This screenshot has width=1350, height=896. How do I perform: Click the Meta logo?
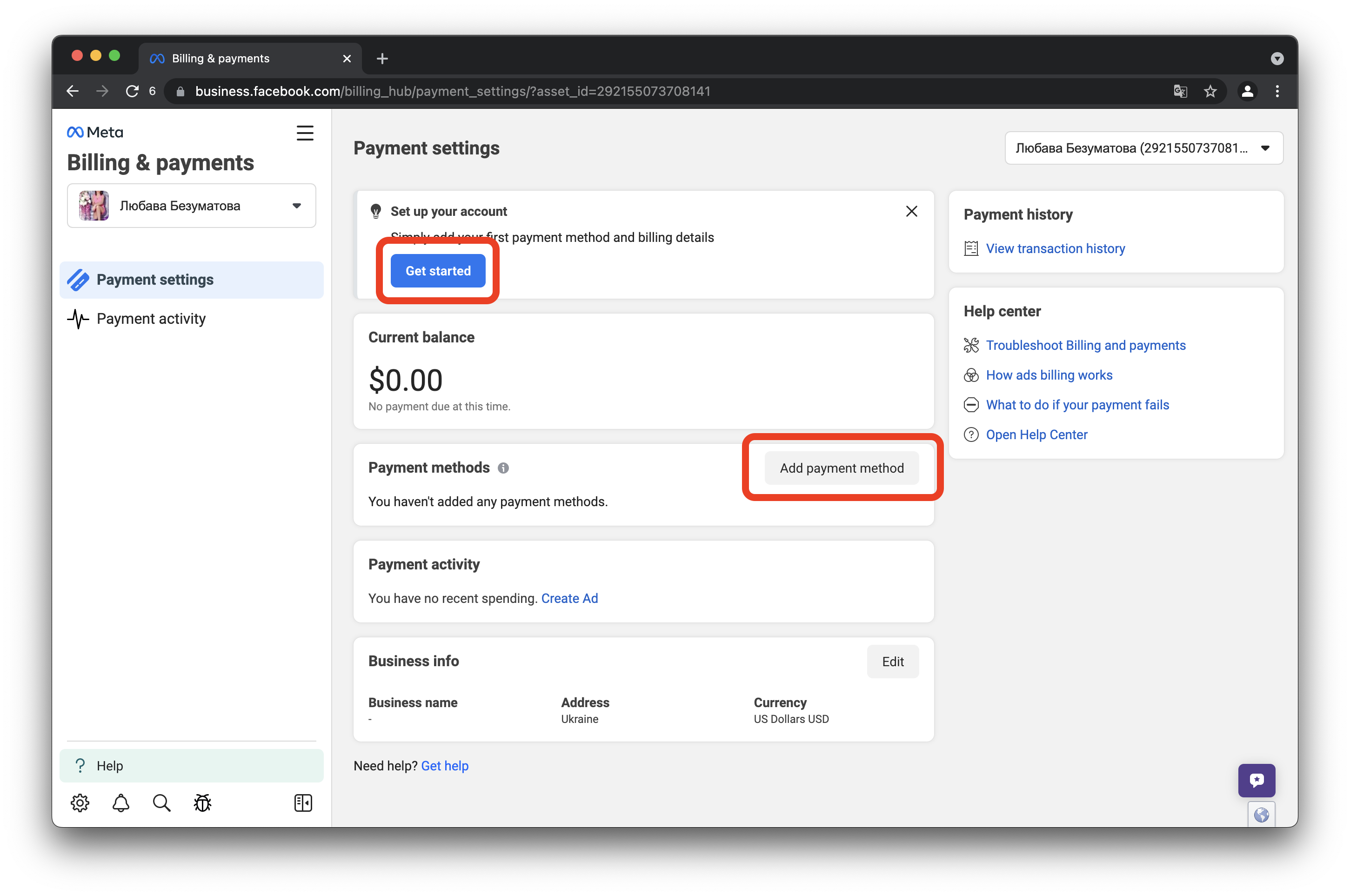(x=95, y=132)
